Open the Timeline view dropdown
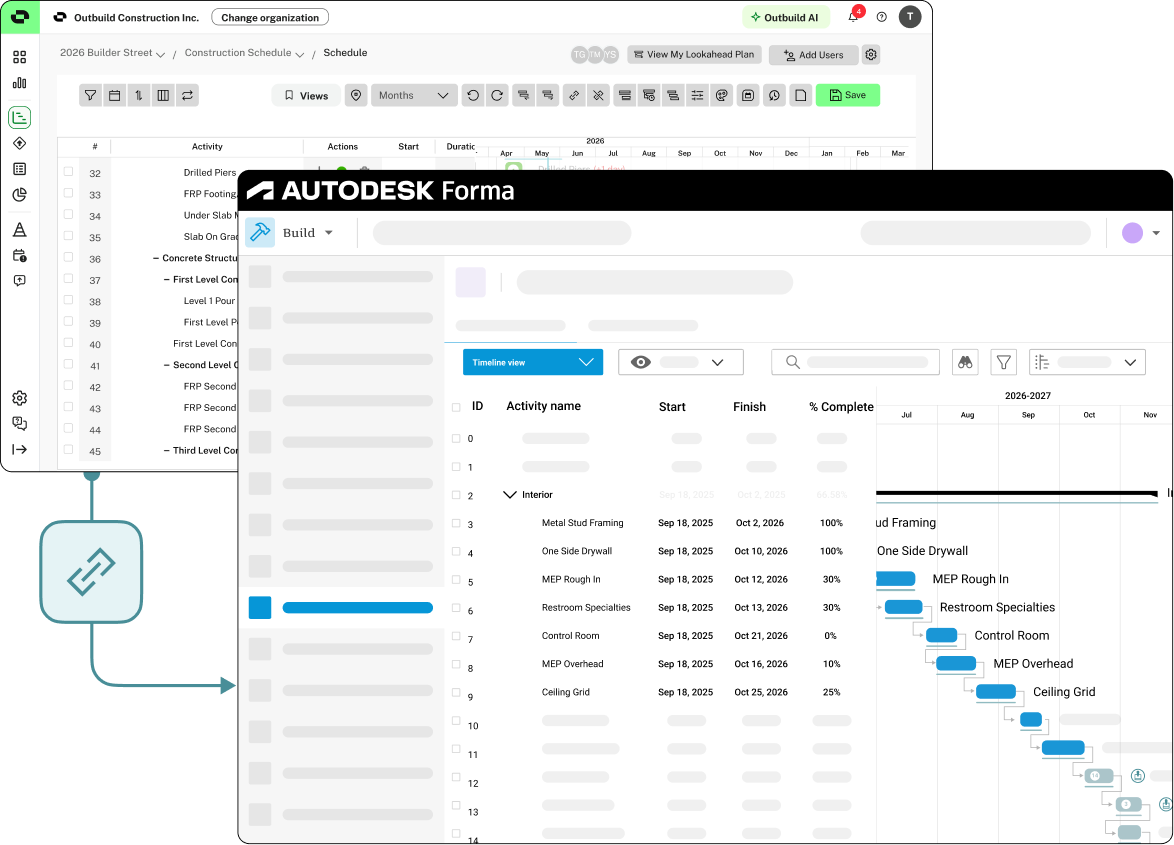Image resolution: width=1174 pixels, height=845 pixels. (533, 363)
